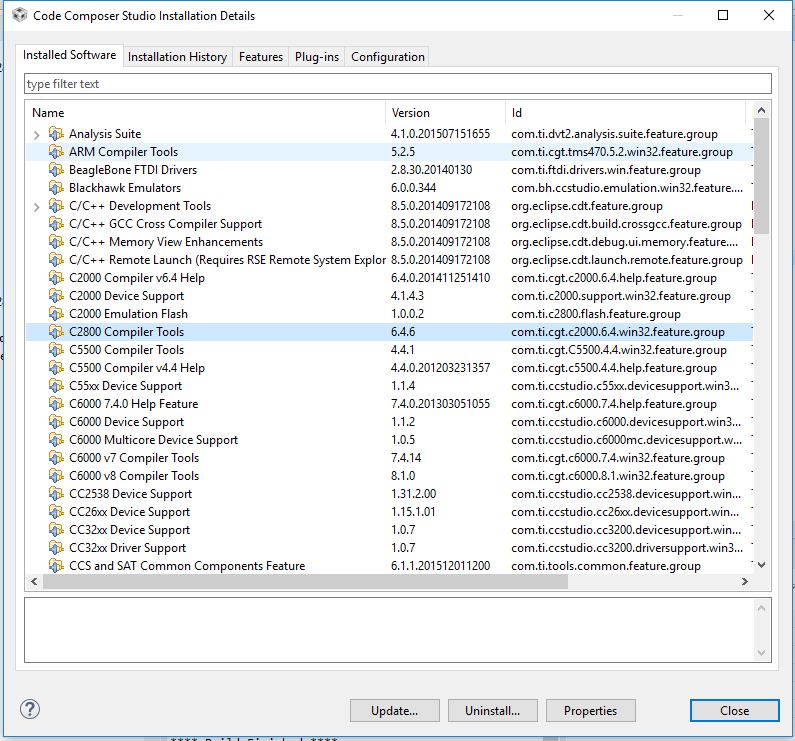The height and width of the screenshot is (741, 795).
Task: Click the C2800 Compiler Tools icon
Action: pyautogui.click(x=56, y=332)
